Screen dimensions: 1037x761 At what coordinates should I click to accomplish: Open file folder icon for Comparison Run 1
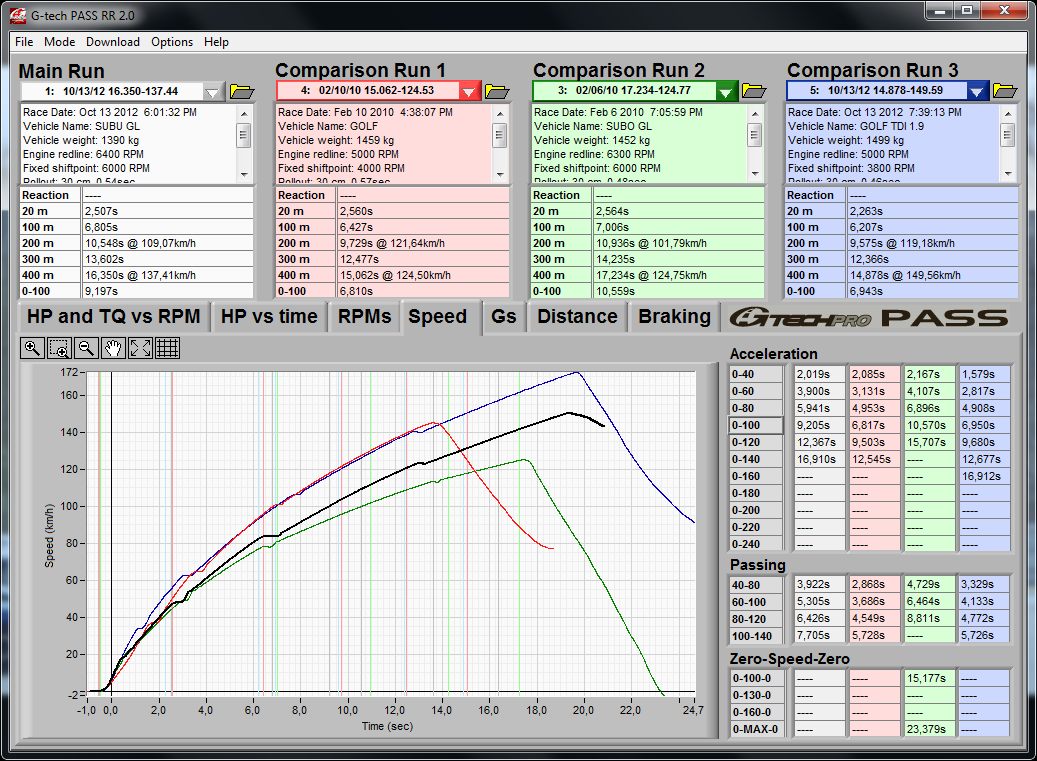[497, 91]
